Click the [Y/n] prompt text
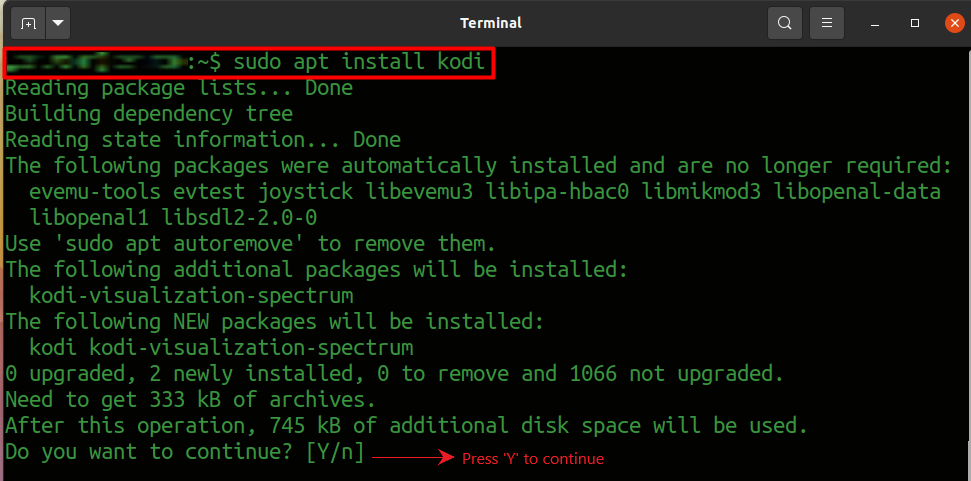This screenshot has height=481, width=971. coord(336,451)
